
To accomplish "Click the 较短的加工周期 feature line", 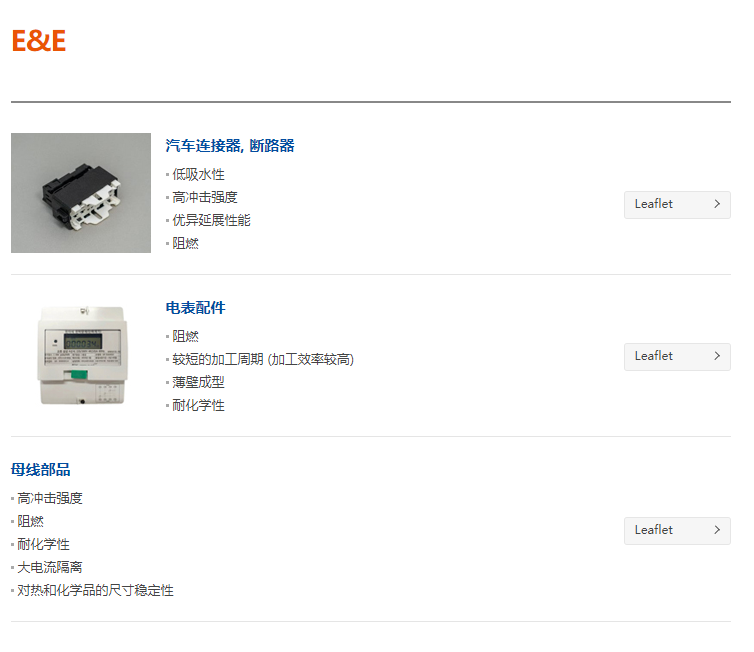I will pos(263,360).
